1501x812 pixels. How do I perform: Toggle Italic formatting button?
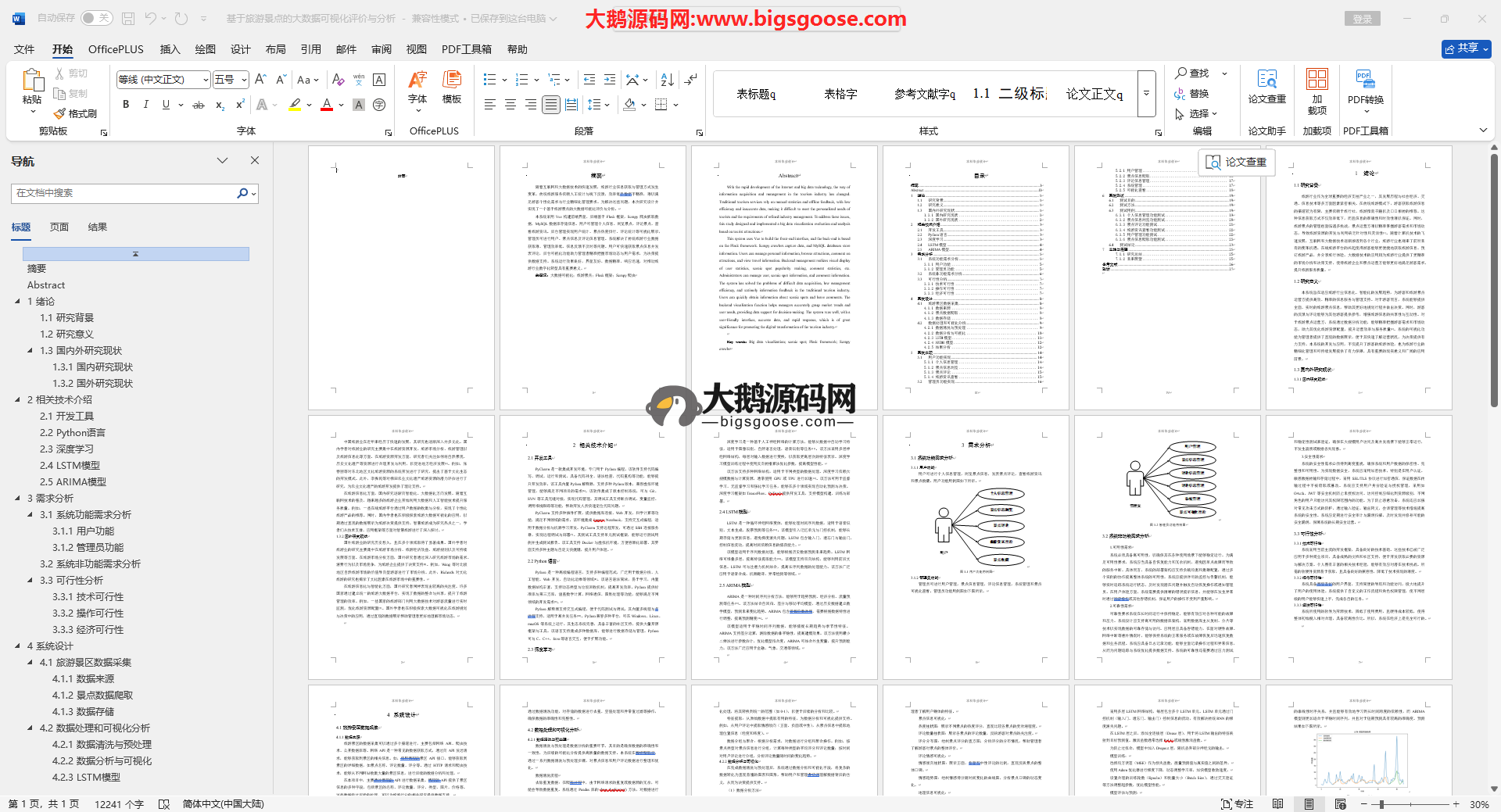click(x=145, y=105)
